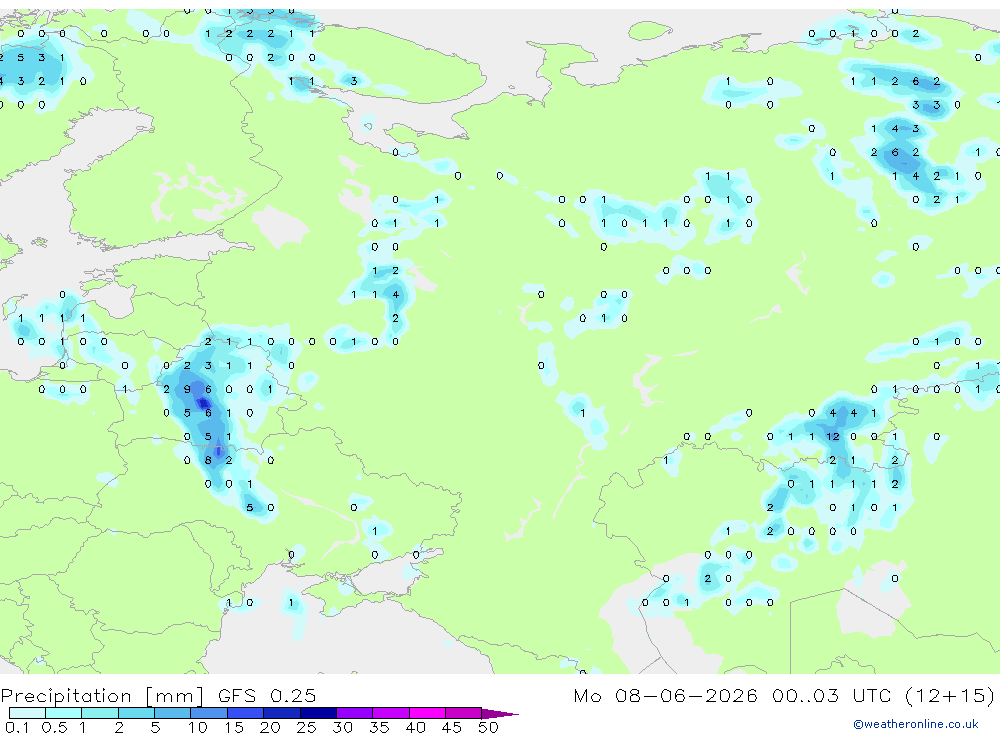Screen dimensions: 1000x733
Task: Click legend label '15'
Action: click(x=234, y=727)
